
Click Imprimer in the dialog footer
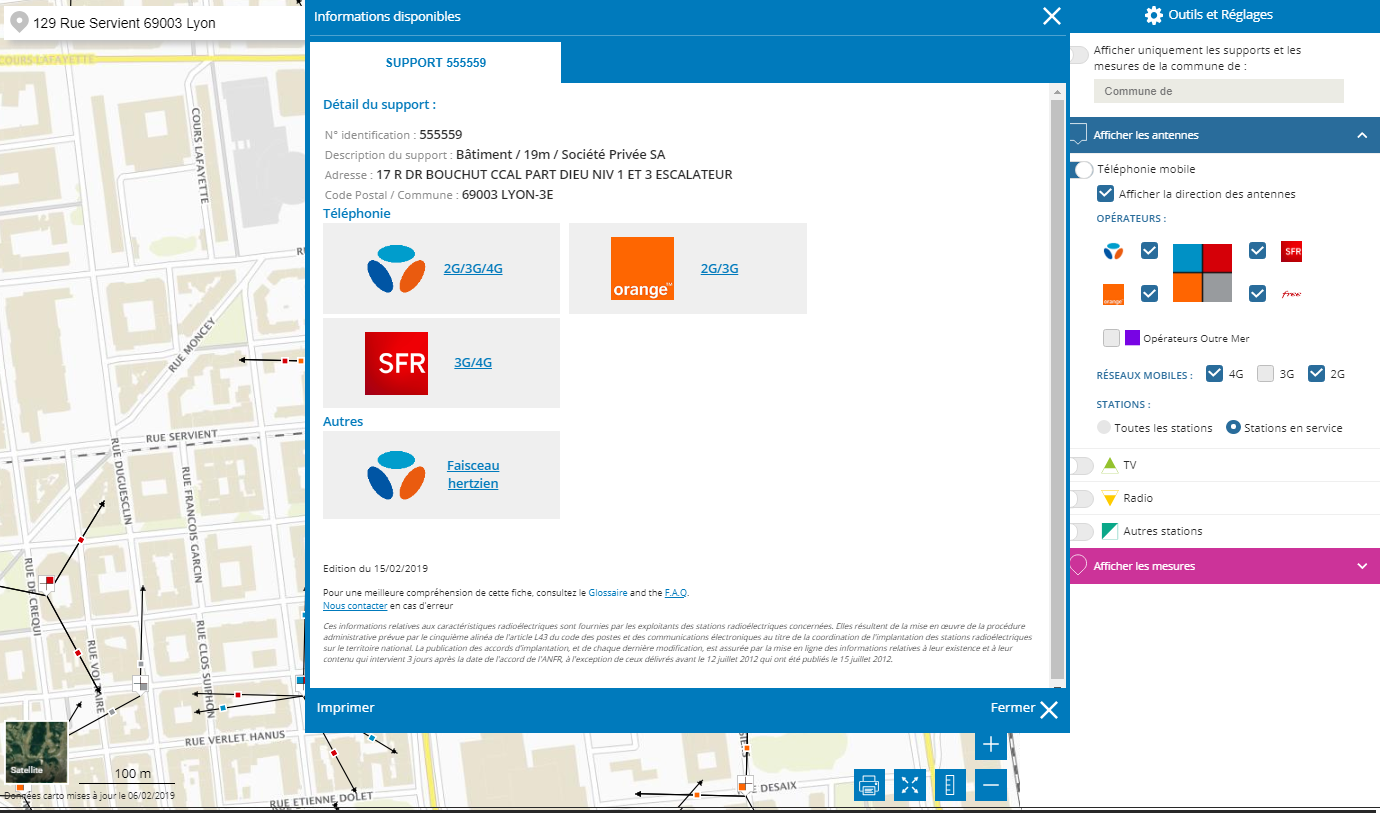(x=346, y=708)
